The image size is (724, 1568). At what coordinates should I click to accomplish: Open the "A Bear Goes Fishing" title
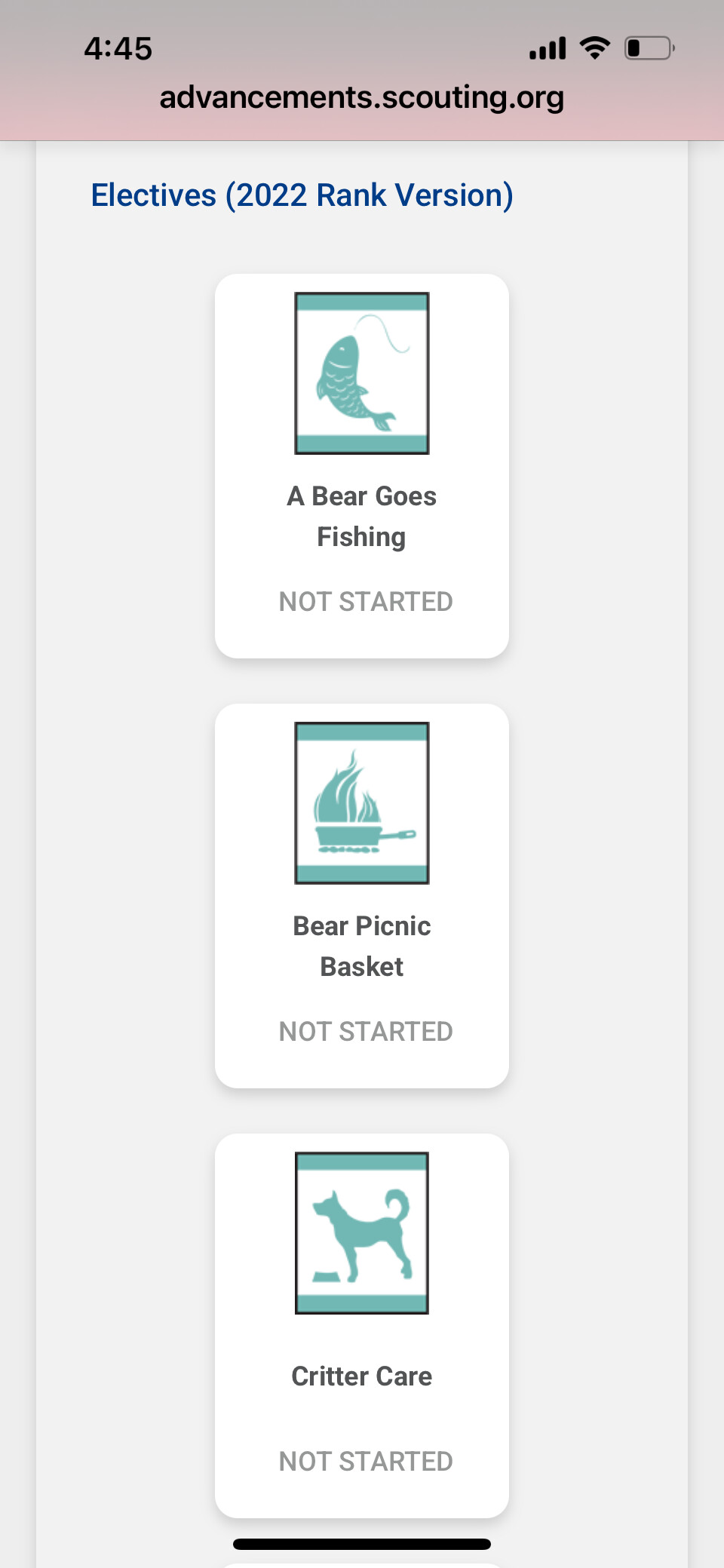click(x=362, y=517)
